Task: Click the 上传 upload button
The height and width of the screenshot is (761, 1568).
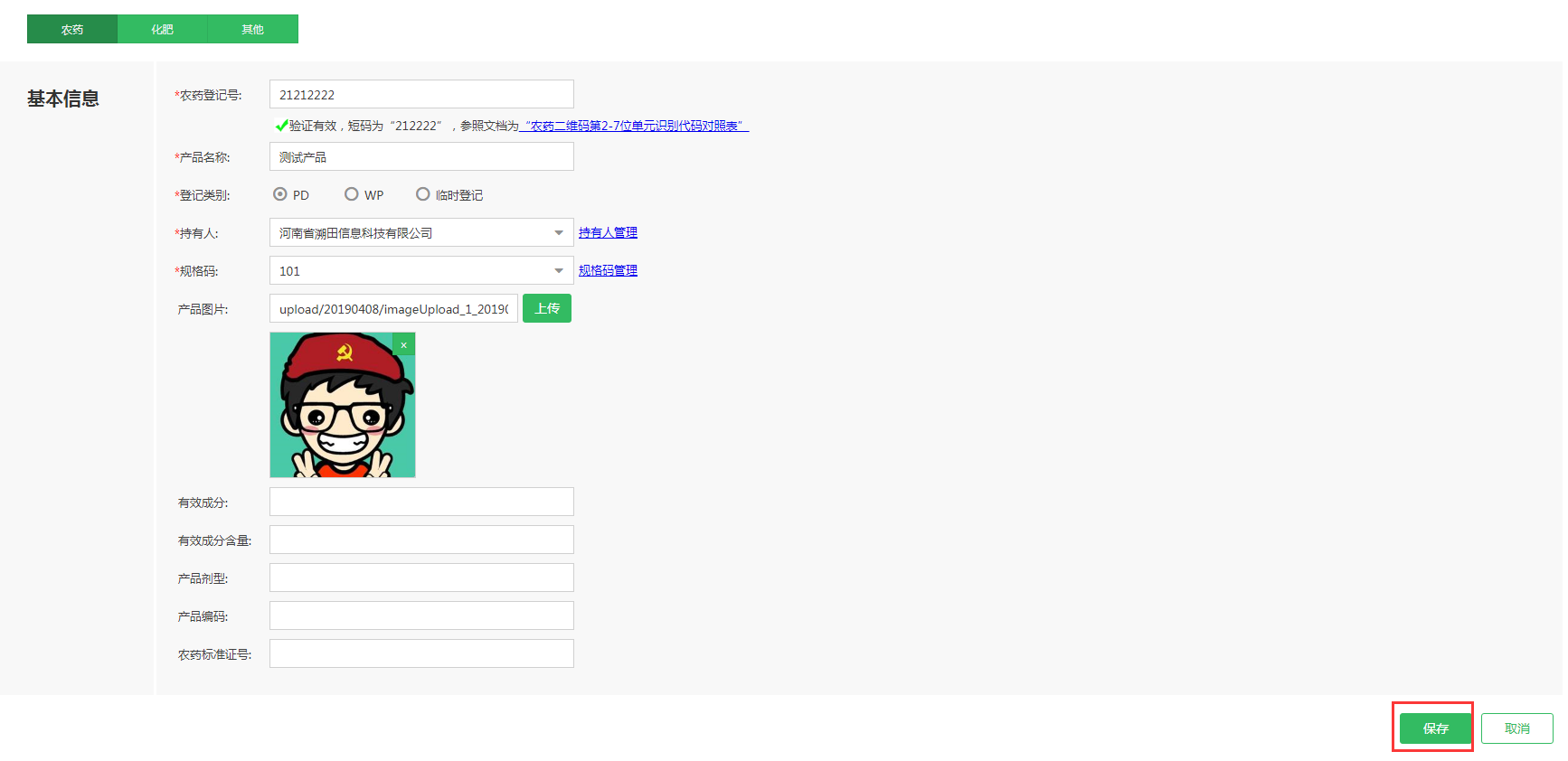Action: pos(547,309)
